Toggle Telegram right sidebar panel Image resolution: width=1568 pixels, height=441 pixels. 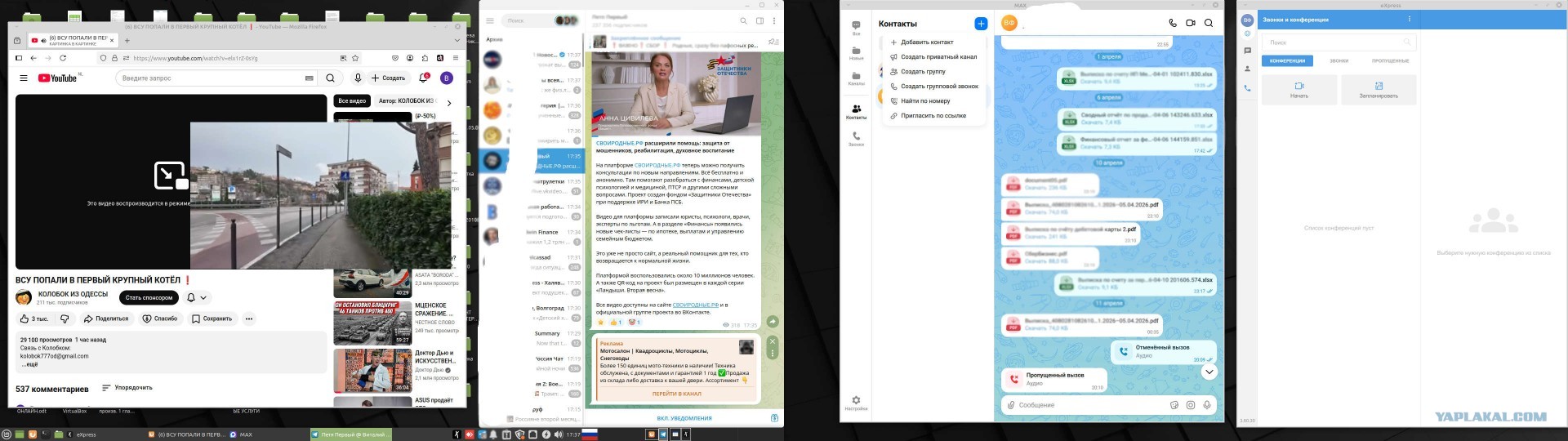point(759,21)
